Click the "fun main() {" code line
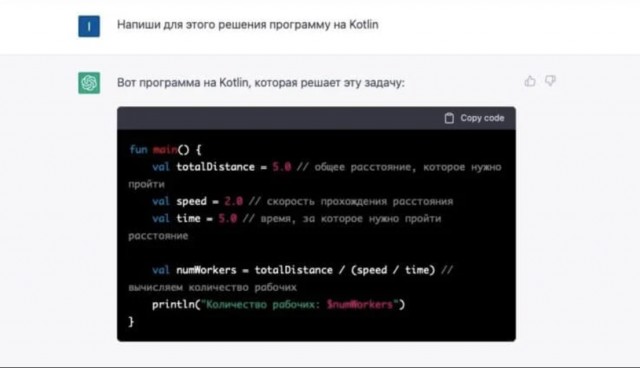640x368 pixels. click(165, 150)
